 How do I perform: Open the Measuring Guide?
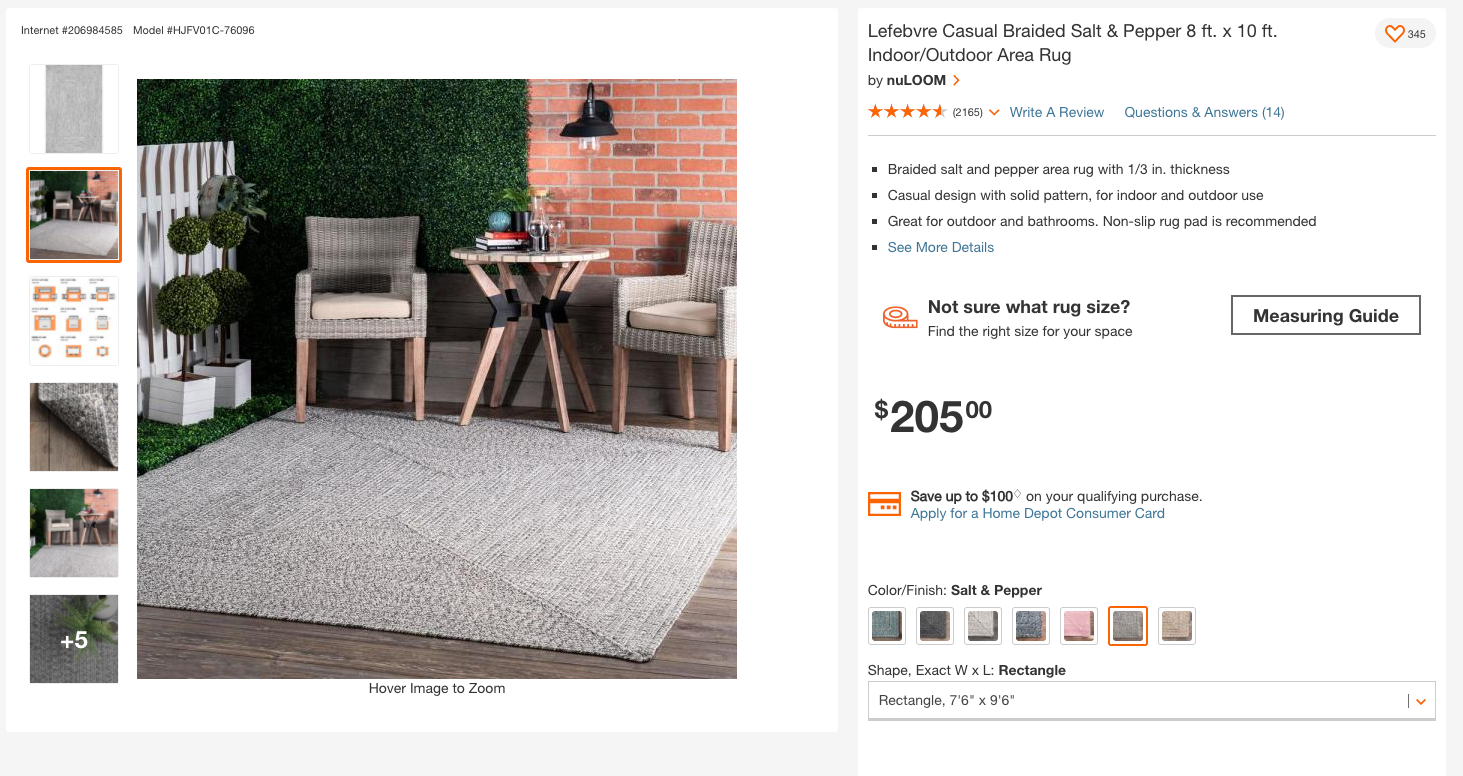1325,315
